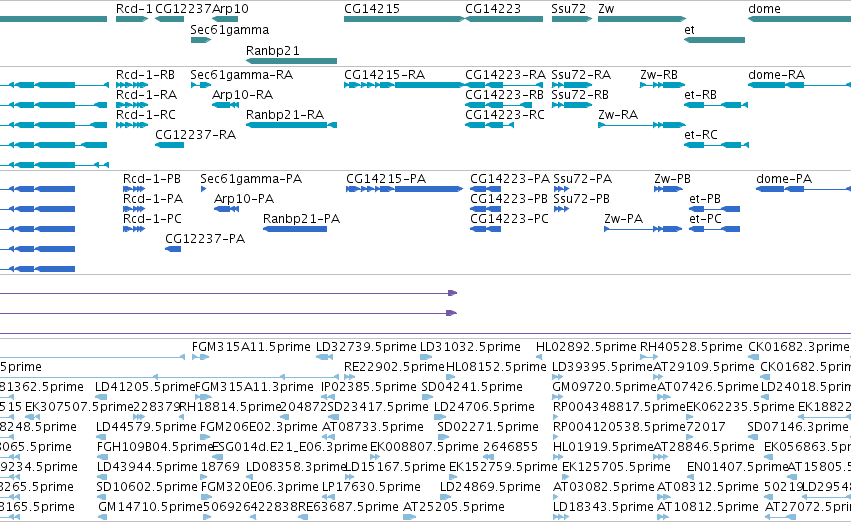Click the Zw-PA protein label
Image resolution: width=851 pixels, height=522 pixels.
click(x=624, y=219)
